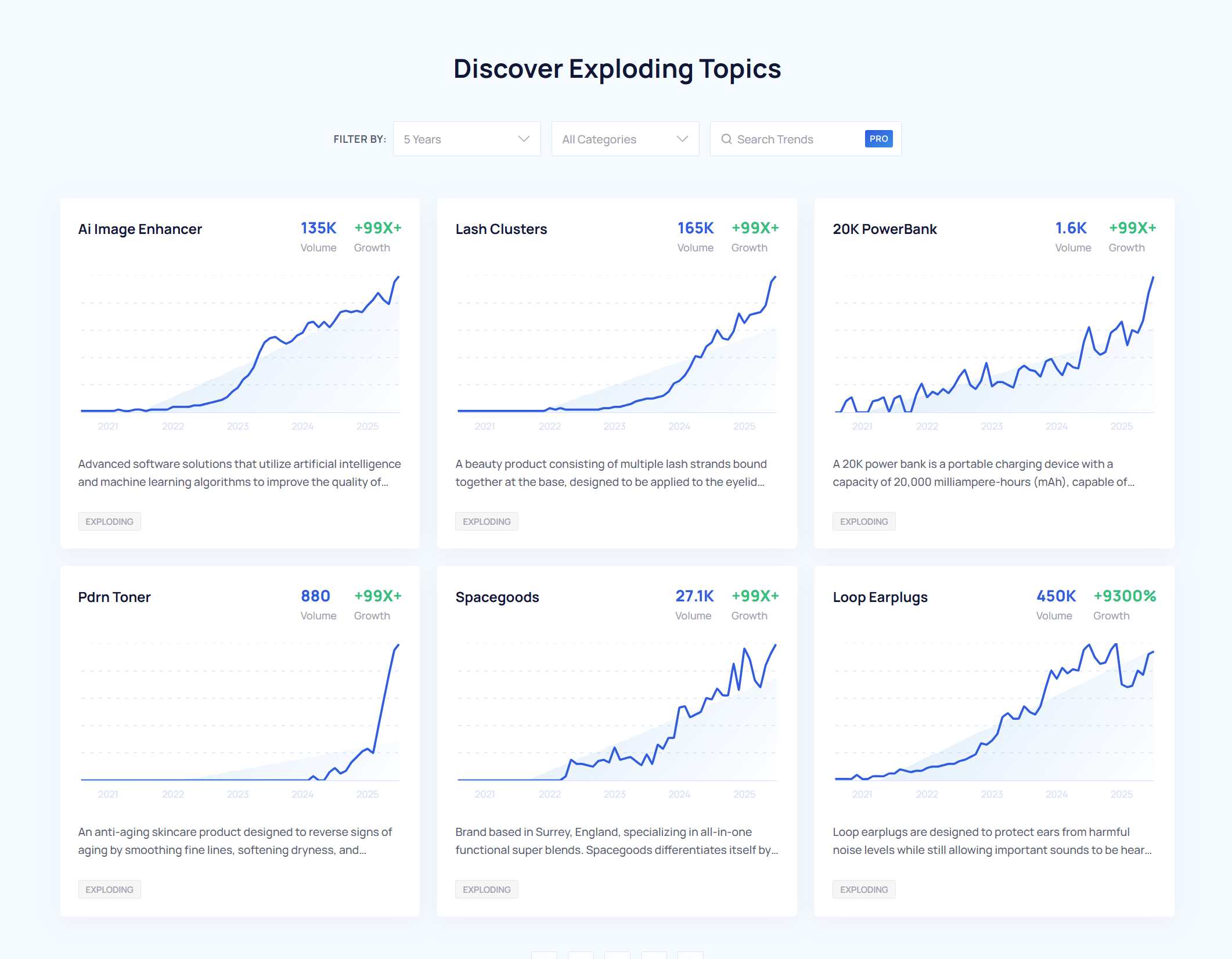Click EXPLODING tag on Ai Image Enhancer card
Viewport: 1232px width, 959px height.
(x=109, y=521)
